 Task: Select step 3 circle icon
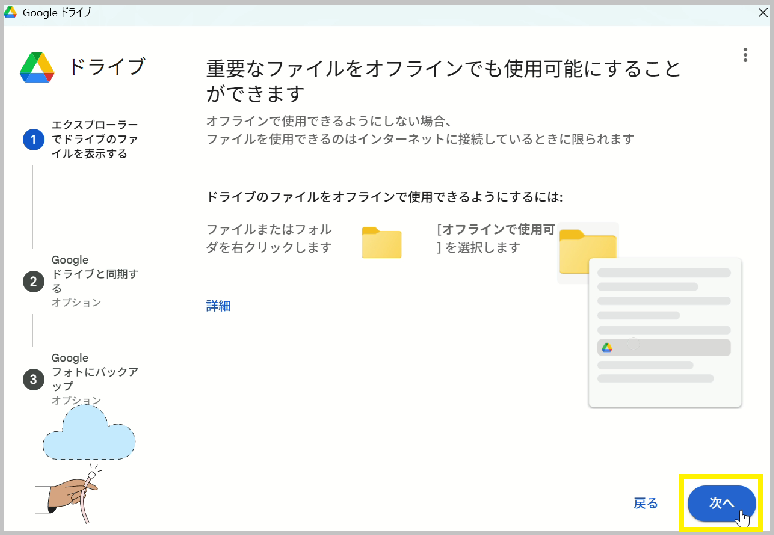34,379
